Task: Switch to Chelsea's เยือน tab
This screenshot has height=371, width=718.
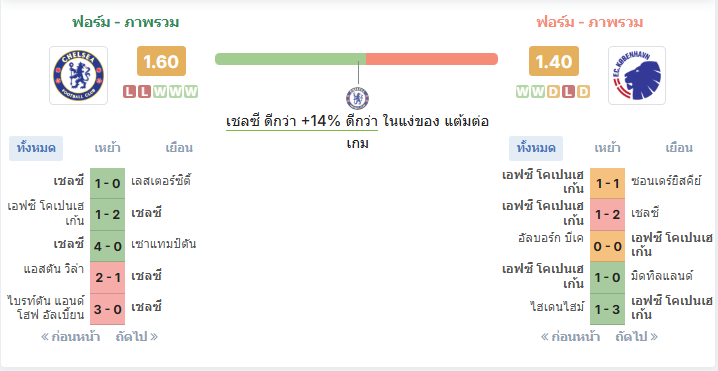Action: click(x=179, y=148)
